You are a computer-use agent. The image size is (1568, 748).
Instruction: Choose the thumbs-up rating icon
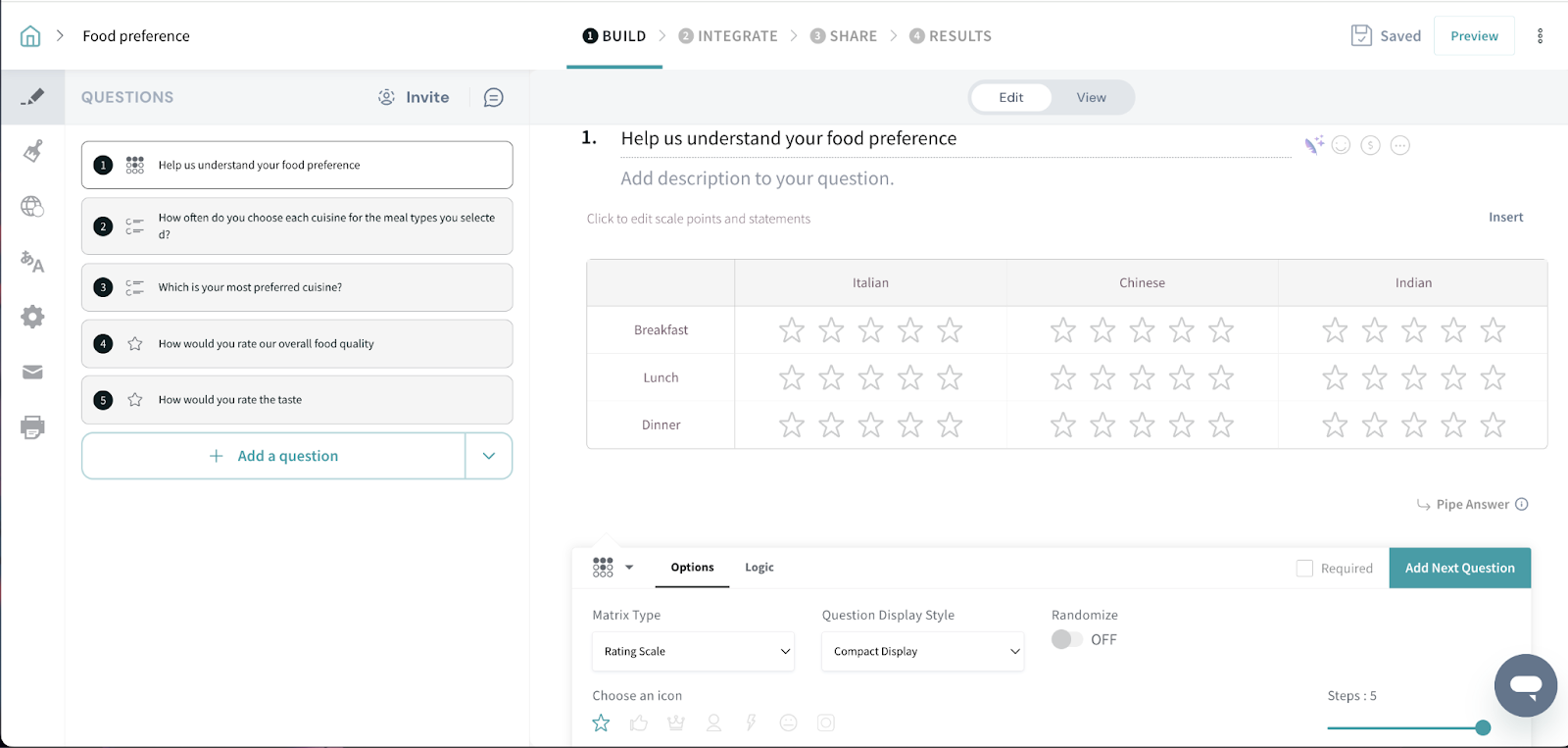(639, 723)
